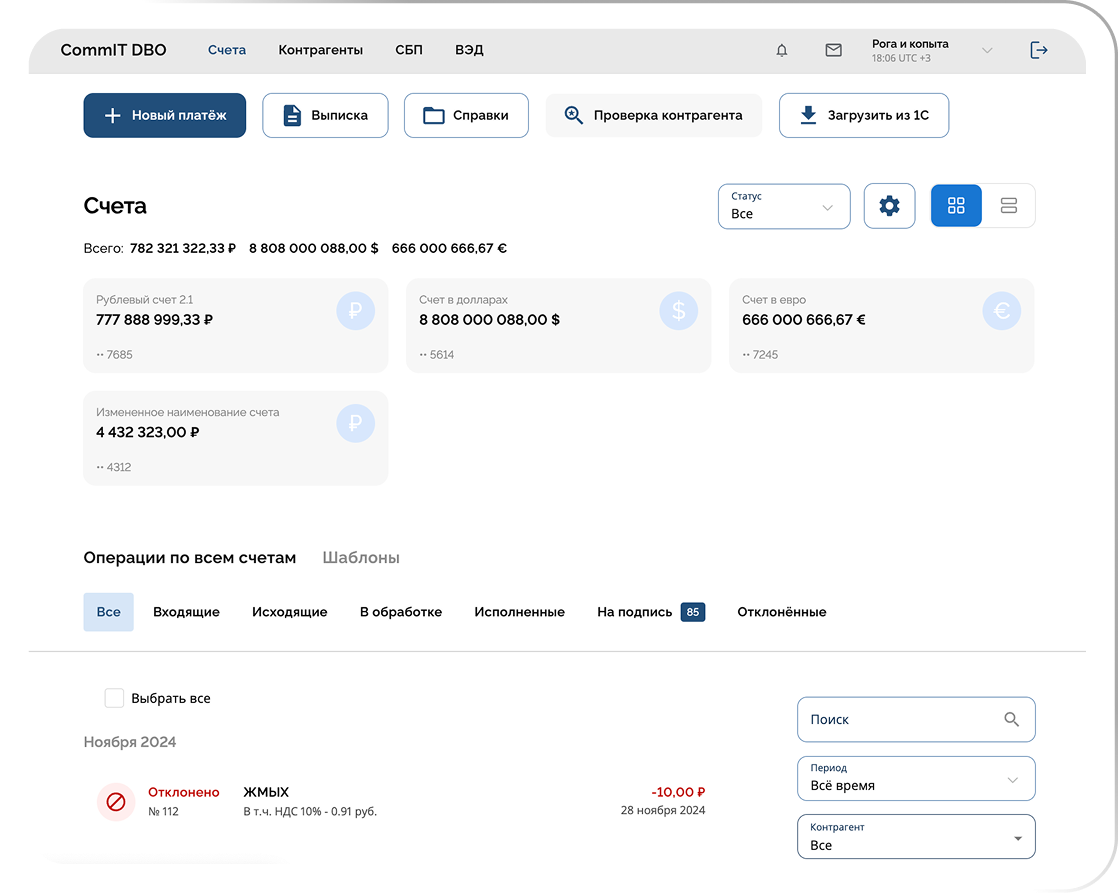Viewport: 1118px width, 893px height.
Task: Expand the Период dropdown
Action: (915, 778)
